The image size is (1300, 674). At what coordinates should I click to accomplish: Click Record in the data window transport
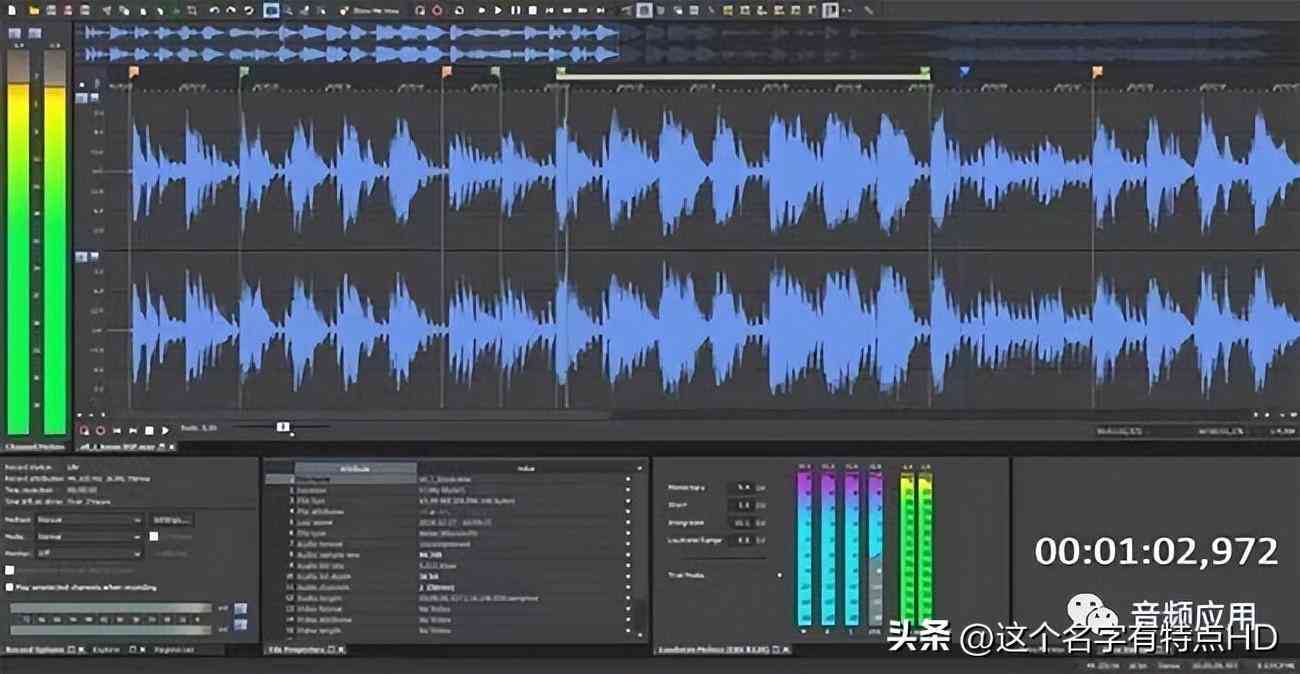point(101,431)
